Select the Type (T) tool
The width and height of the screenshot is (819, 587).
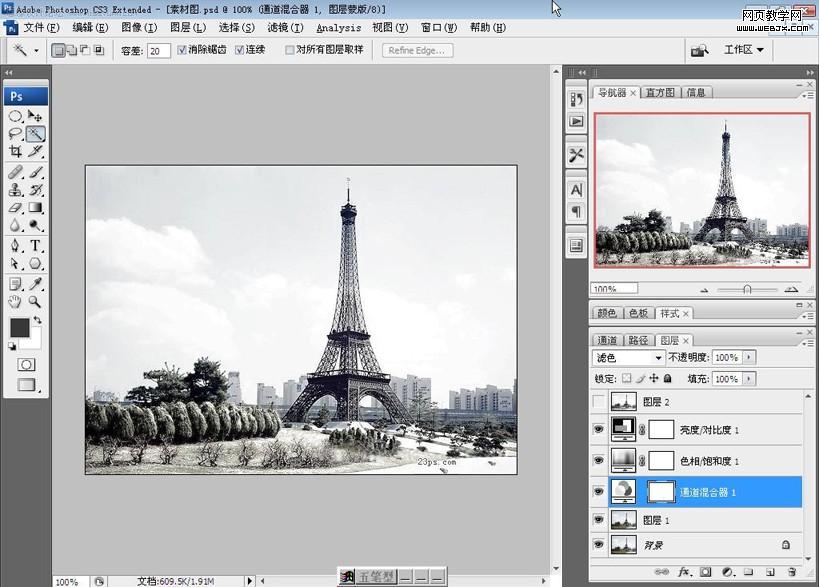coord(35,246)
